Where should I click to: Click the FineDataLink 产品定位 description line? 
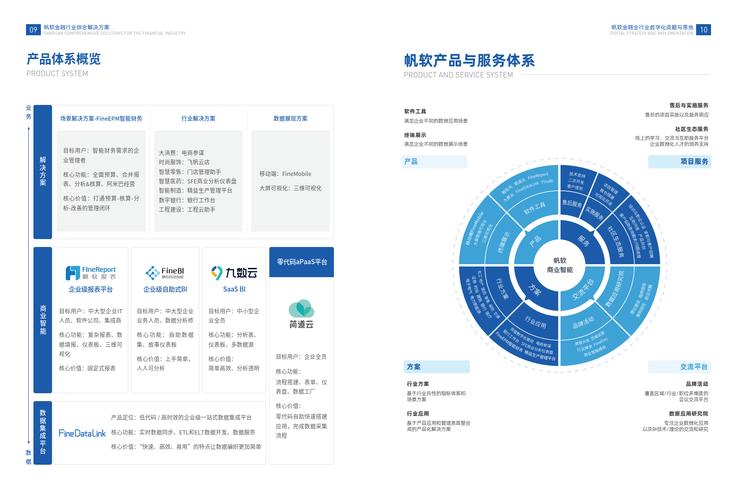point(181,417)
